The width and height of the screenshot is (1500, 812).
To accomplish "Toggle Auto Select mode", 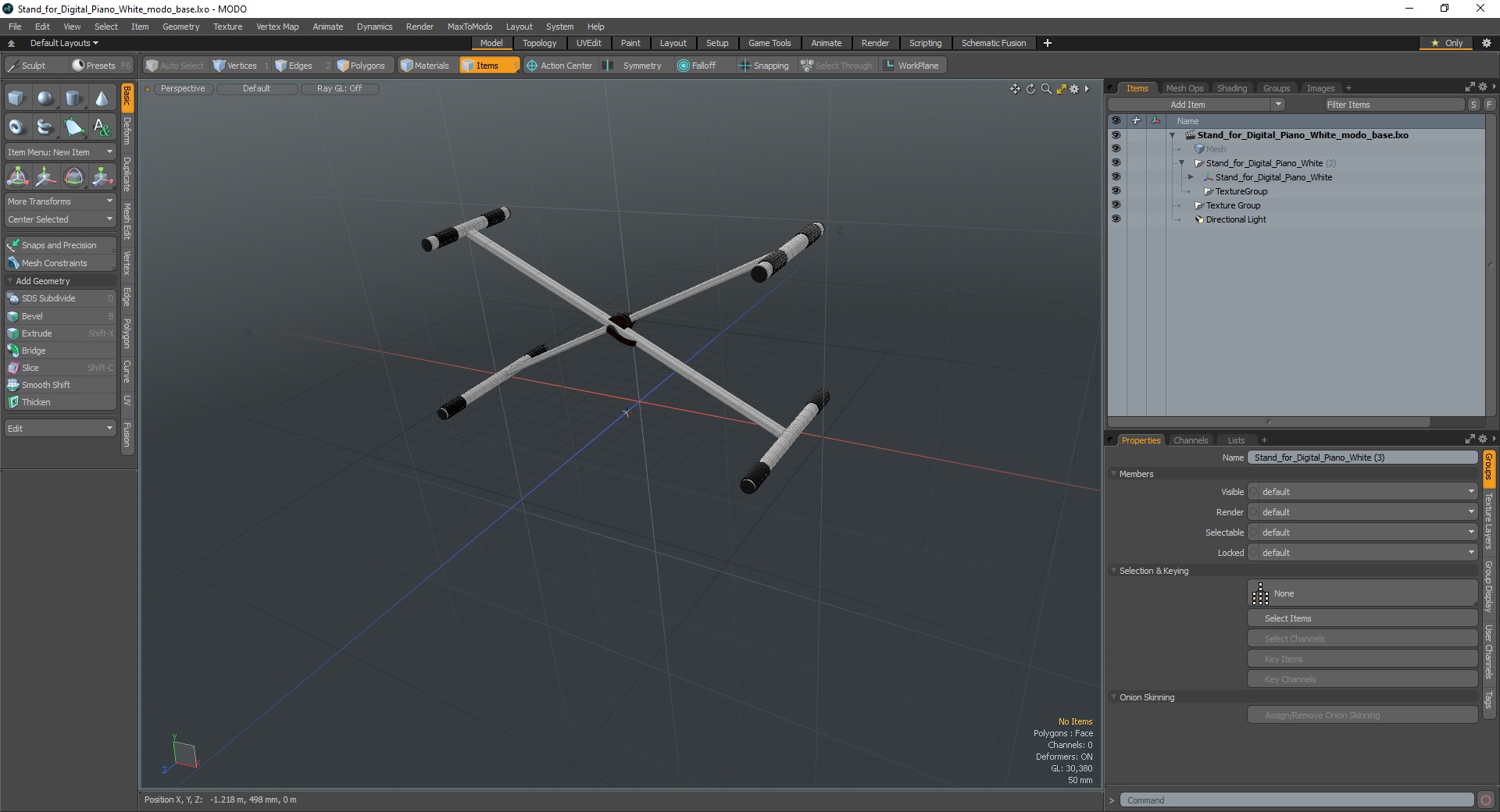I will (175, 66).
